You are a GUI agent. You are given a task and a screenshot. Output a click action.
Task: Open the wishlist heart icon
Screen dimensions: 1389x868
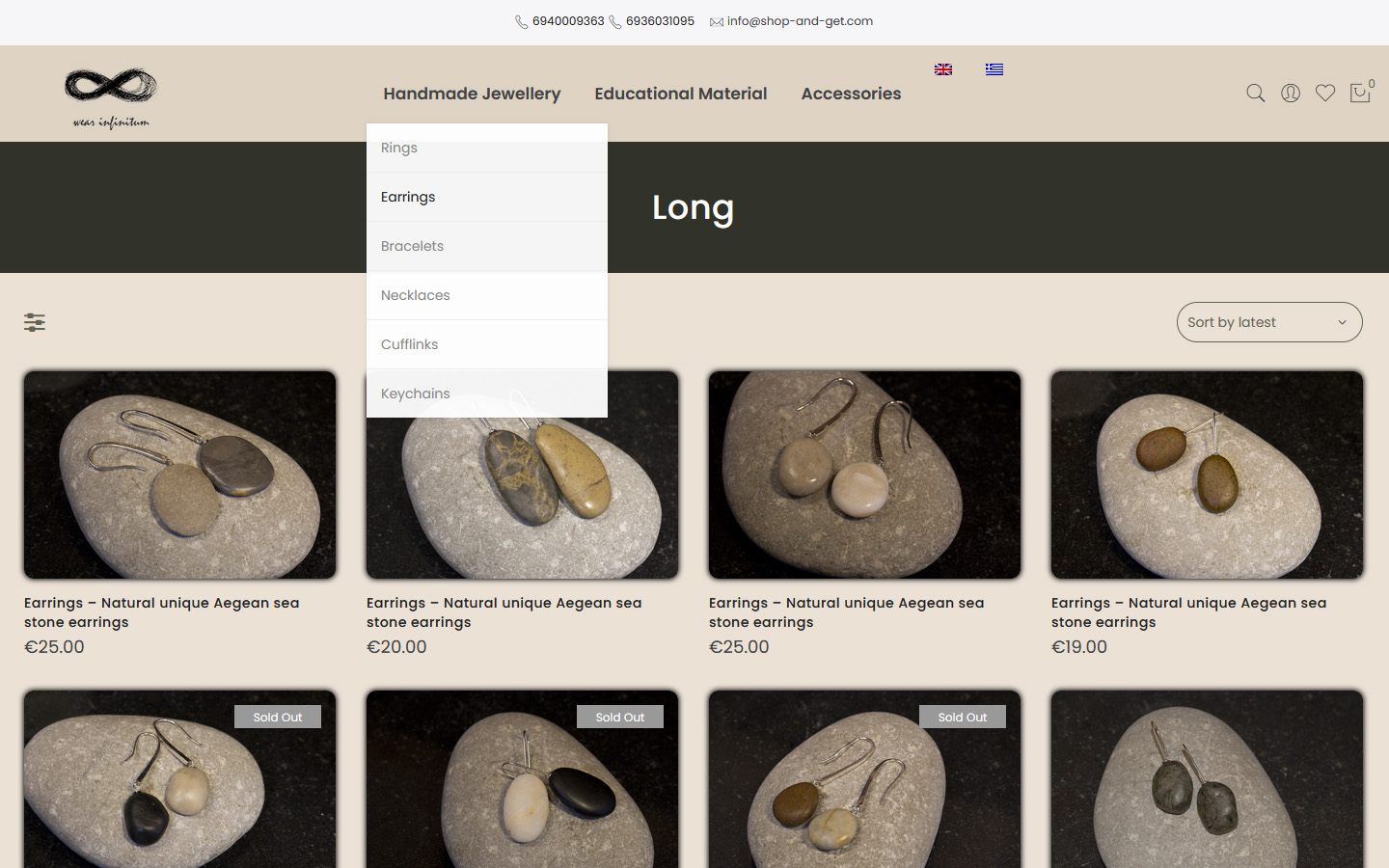coord(1325,94)
